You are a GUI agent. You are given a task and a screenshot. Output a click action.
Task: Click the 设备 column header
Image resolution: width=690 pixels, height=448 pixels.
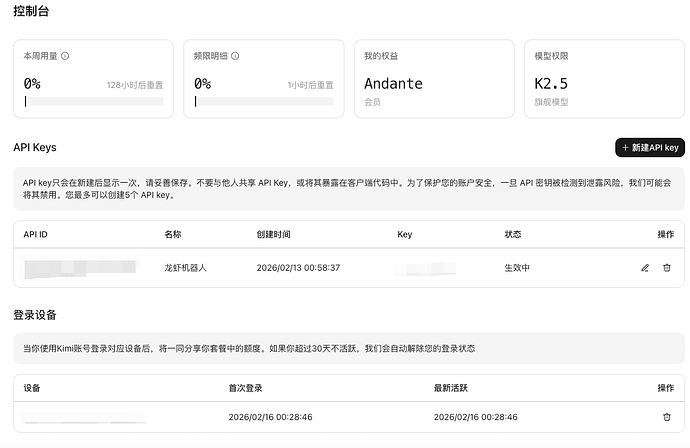click(x=32, y=388)
